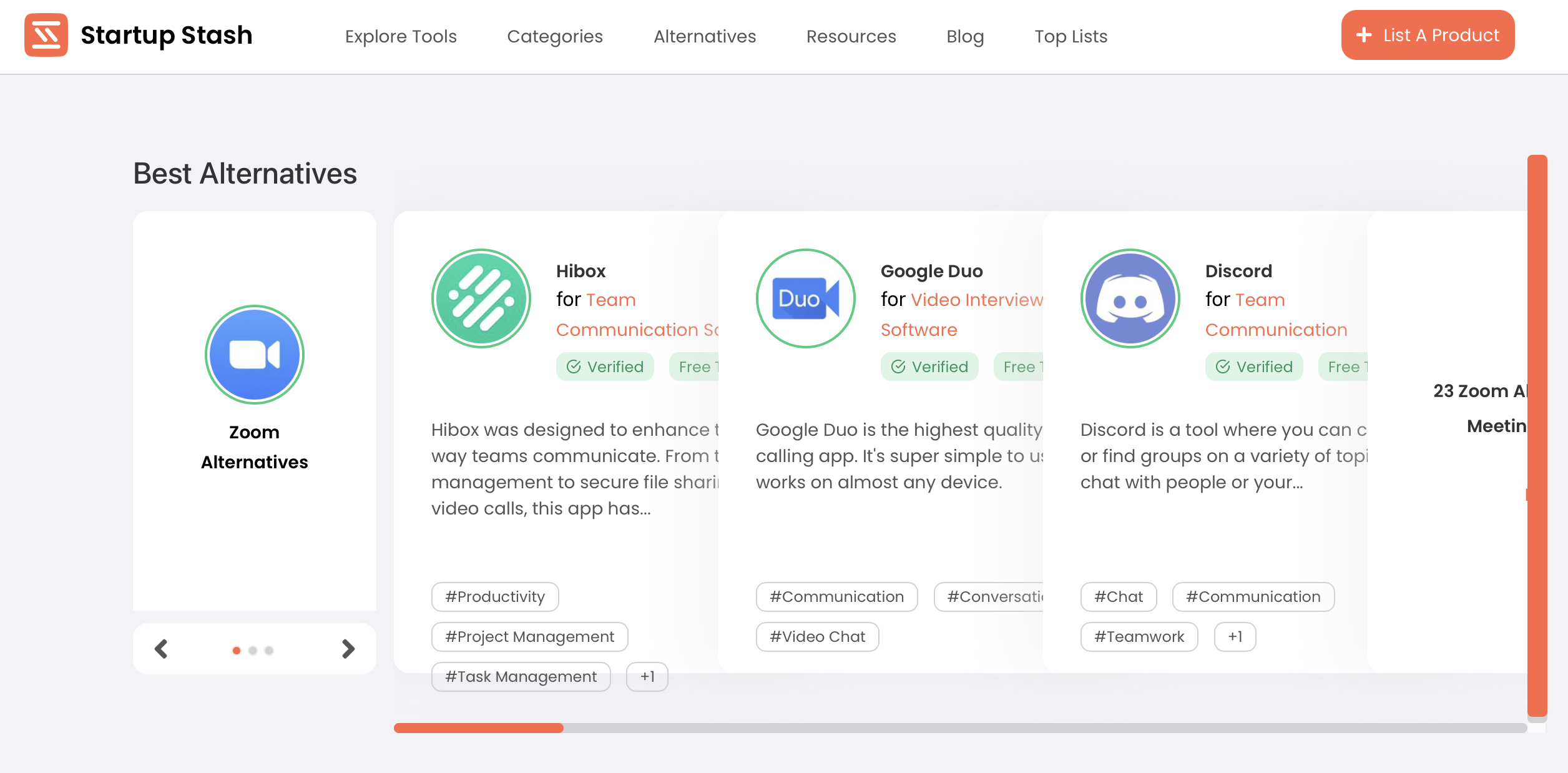Click the Zoom camera logo
The height and width of the screenshot is (773, 1568).
tap(255, 355)
